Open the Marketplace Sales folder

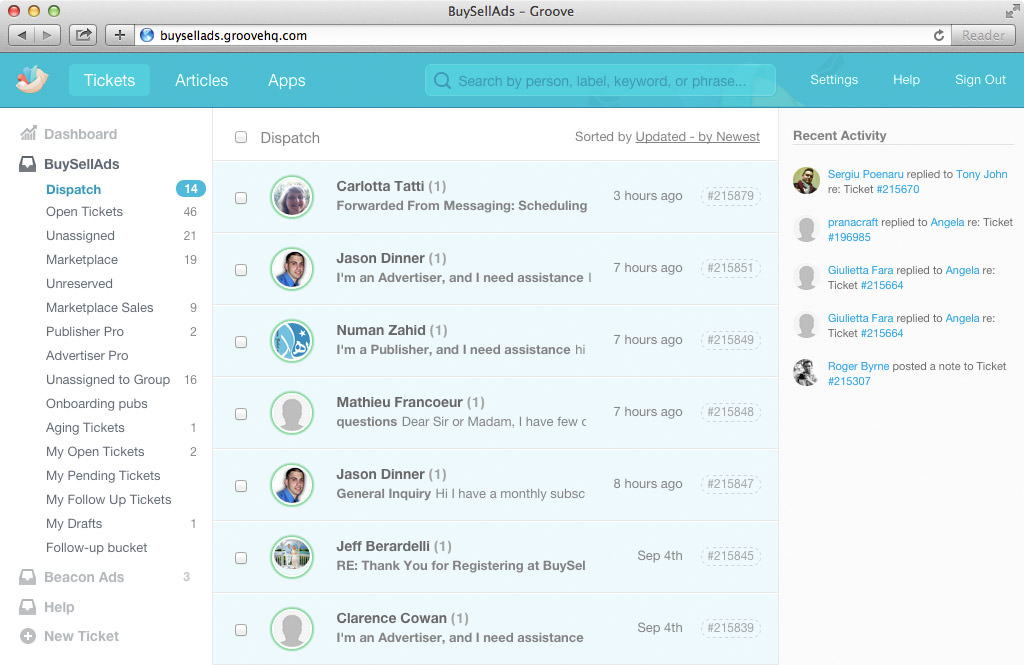coord(99,308)
